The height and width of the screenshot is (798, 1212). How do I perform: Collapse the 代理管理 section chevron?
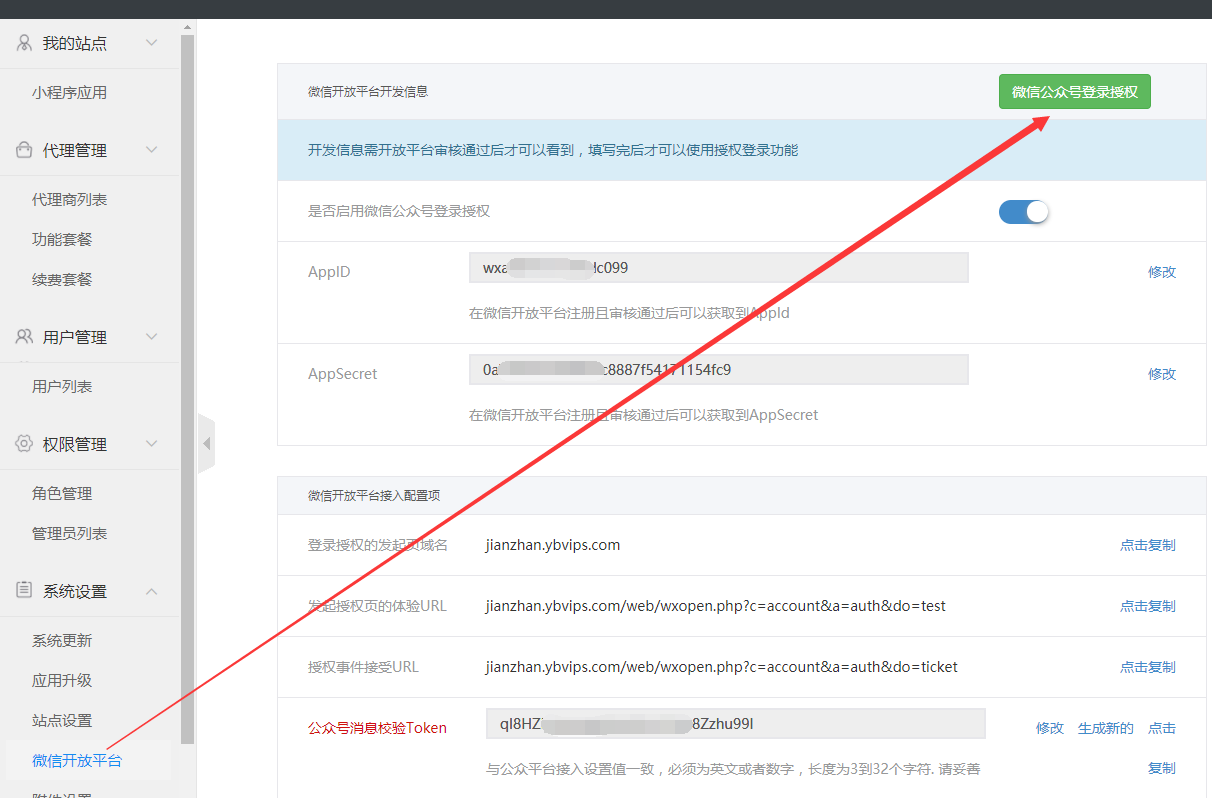(152, 150)
